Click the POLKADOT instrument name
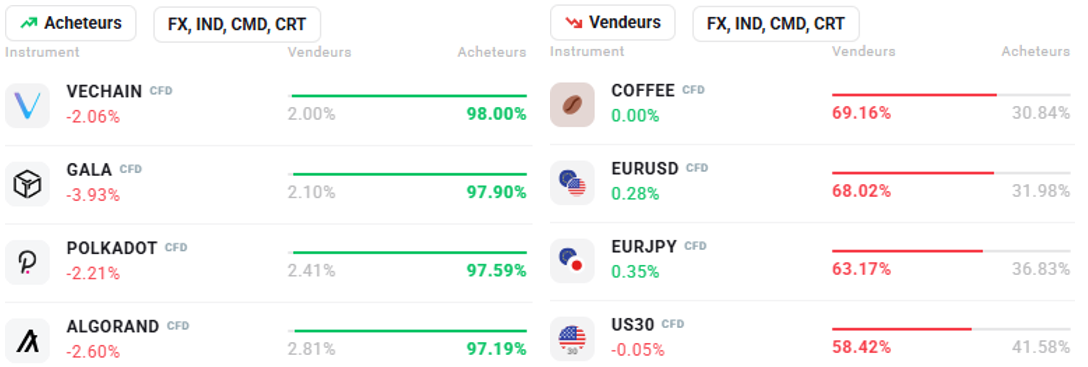The image size is (1088, 367). click(112, 248)
